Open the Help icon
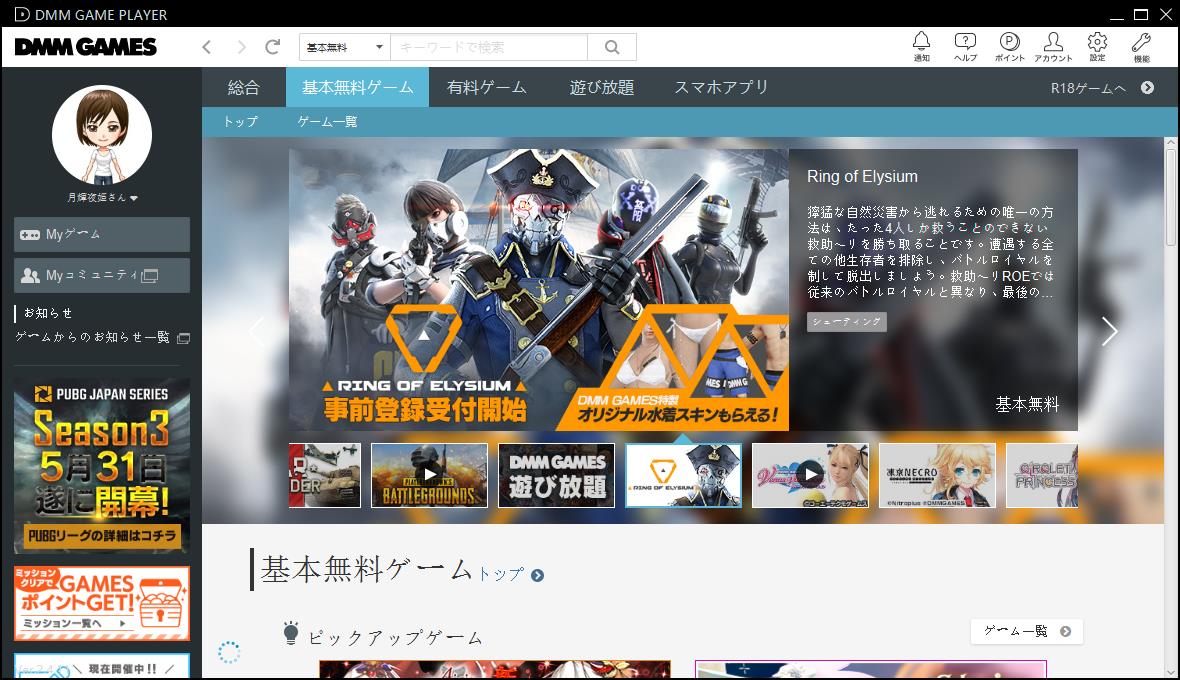 pos(965,47)
